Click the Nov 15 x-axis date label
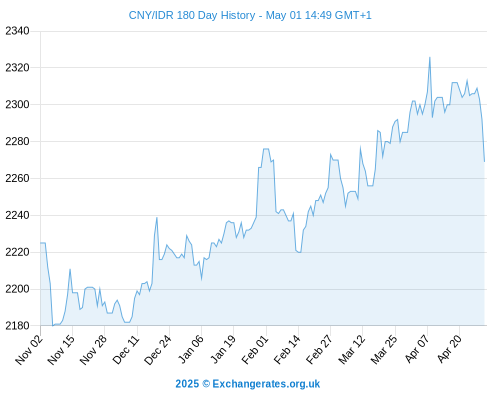 [61, 349]
